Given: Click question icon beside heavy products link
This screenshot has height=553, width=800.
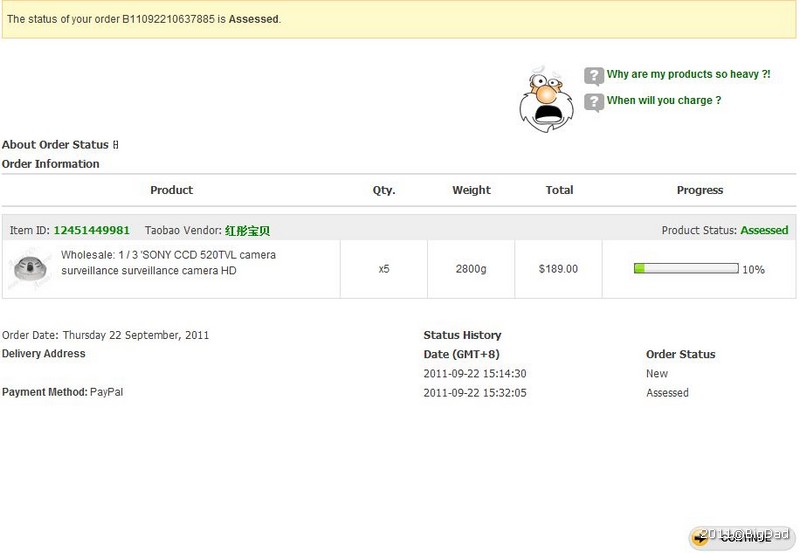Looking at the screenshot, I should click(x=594, y=76).
